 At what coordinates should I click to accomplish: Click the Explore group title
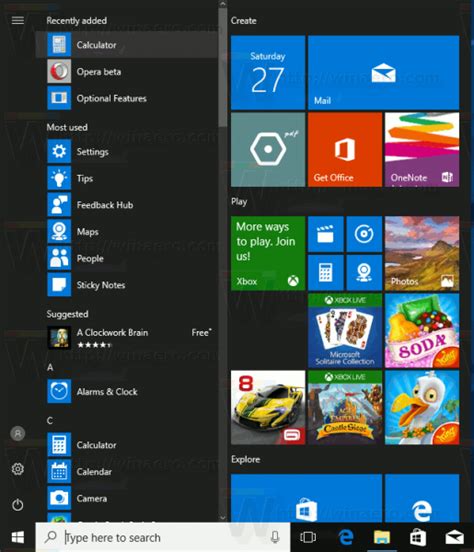(245, 459)
